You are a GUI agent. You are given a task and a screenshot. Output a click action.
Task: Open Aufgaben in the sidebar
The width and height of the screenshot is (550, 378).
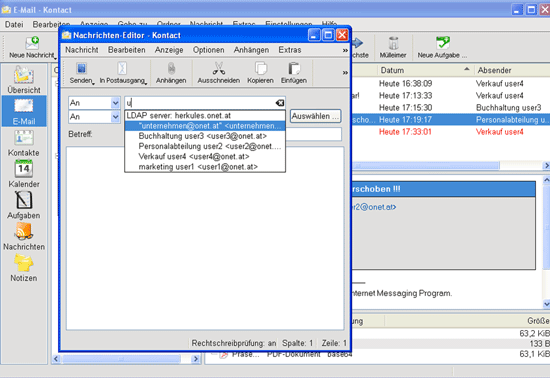(x=24, y=205)
